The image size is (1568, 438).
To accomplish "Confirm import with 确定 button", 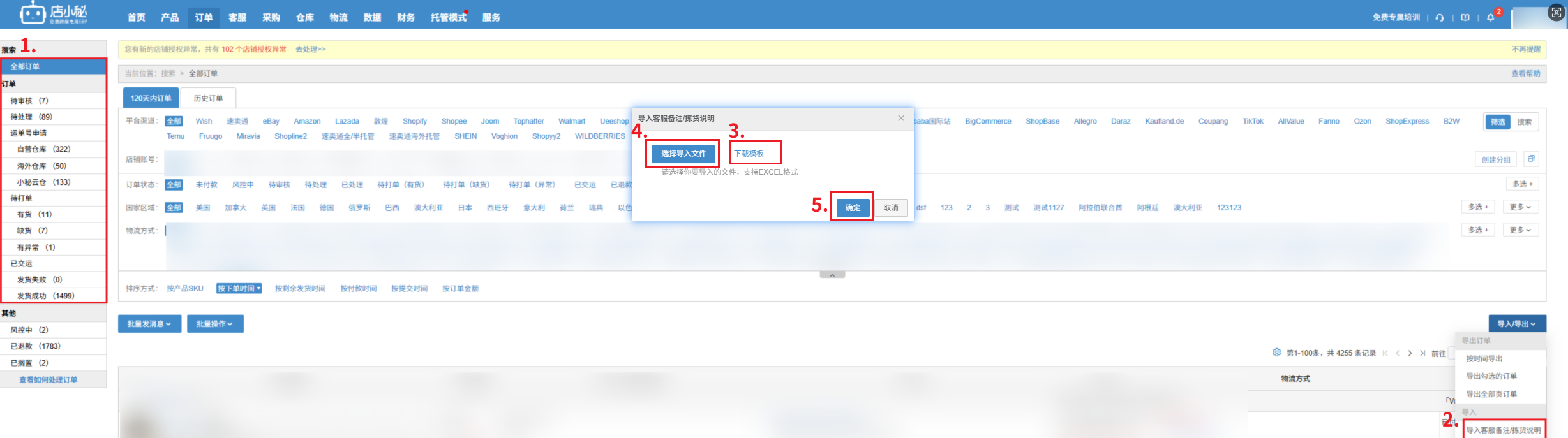I will pos(853,208).
